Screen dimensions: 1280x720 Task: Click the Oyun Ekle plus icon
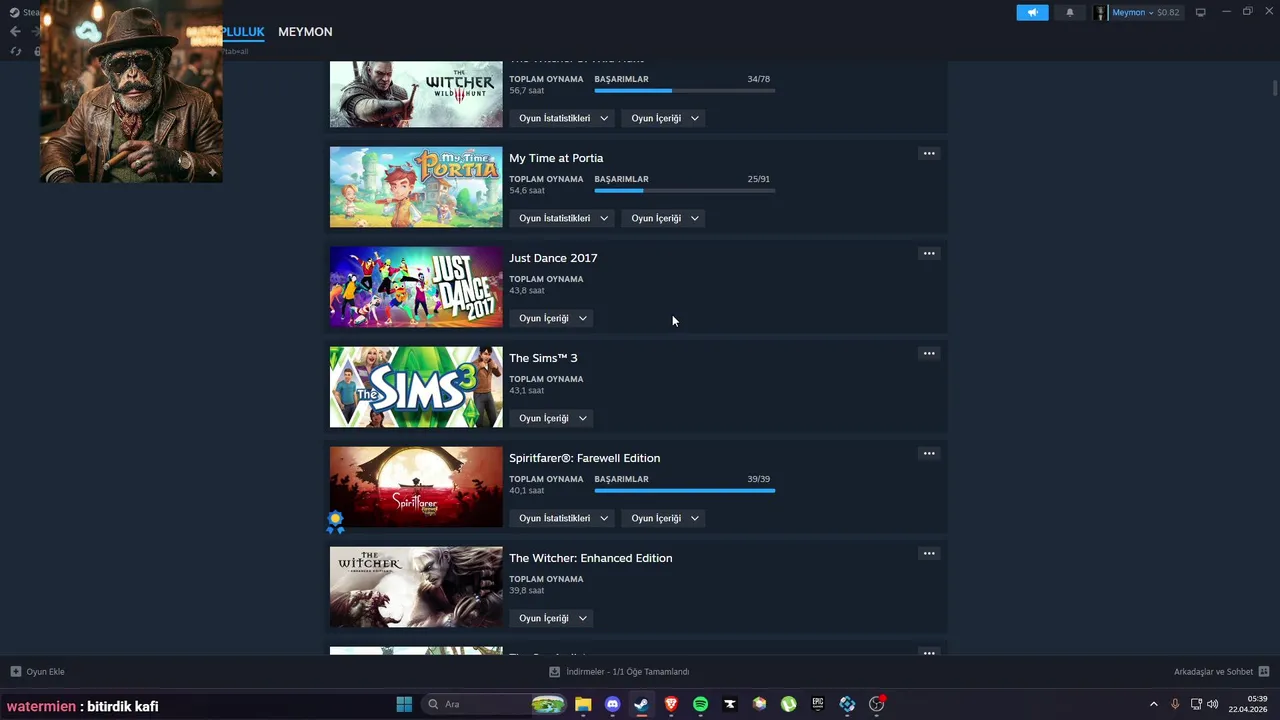(x=15, y=672)
